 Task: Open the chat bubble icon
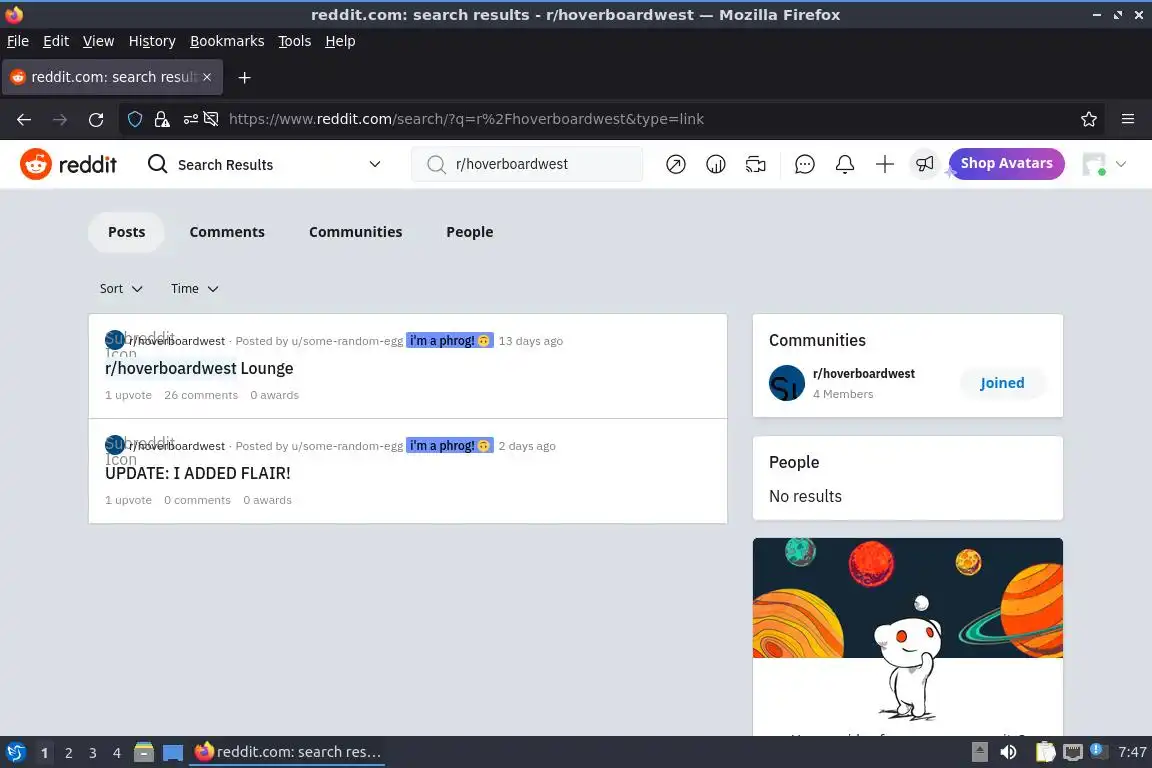click(x=804, y=164)
